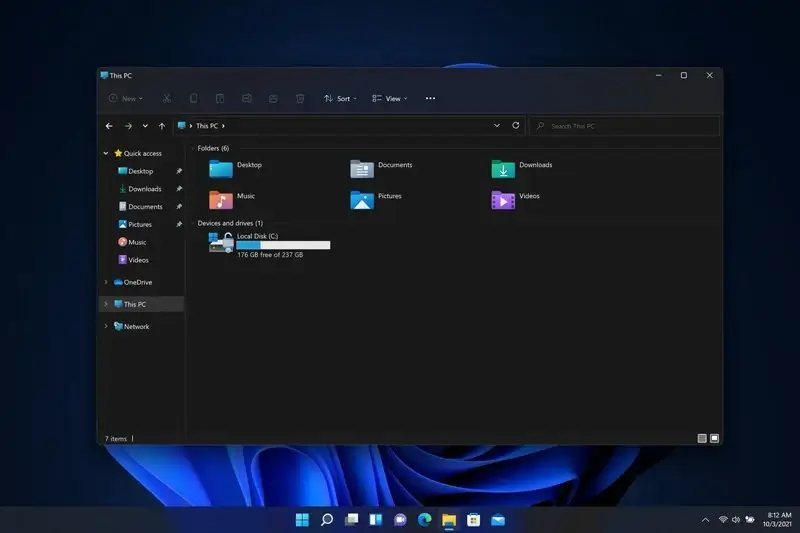Go back with the left arrow

109,126
